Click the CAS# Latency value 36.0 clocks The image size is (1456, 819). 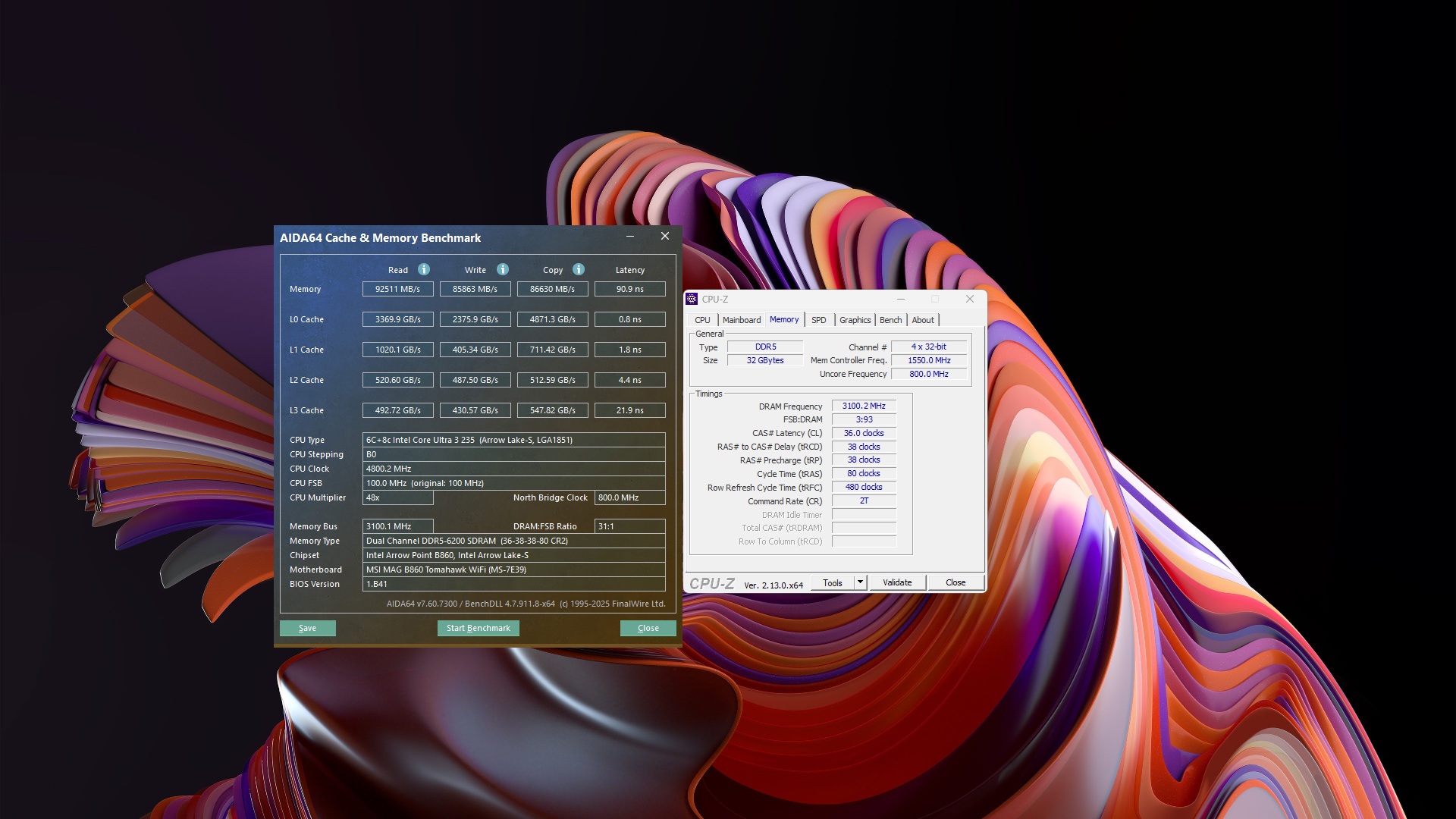[x=864, y=433]
